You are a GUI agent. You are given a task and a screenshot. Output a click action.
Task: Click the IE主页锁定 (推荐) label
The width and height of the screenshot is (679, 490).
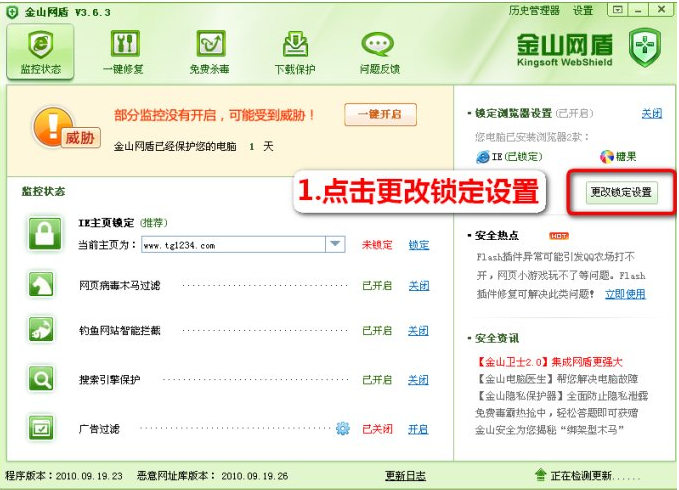click(123, 223)
